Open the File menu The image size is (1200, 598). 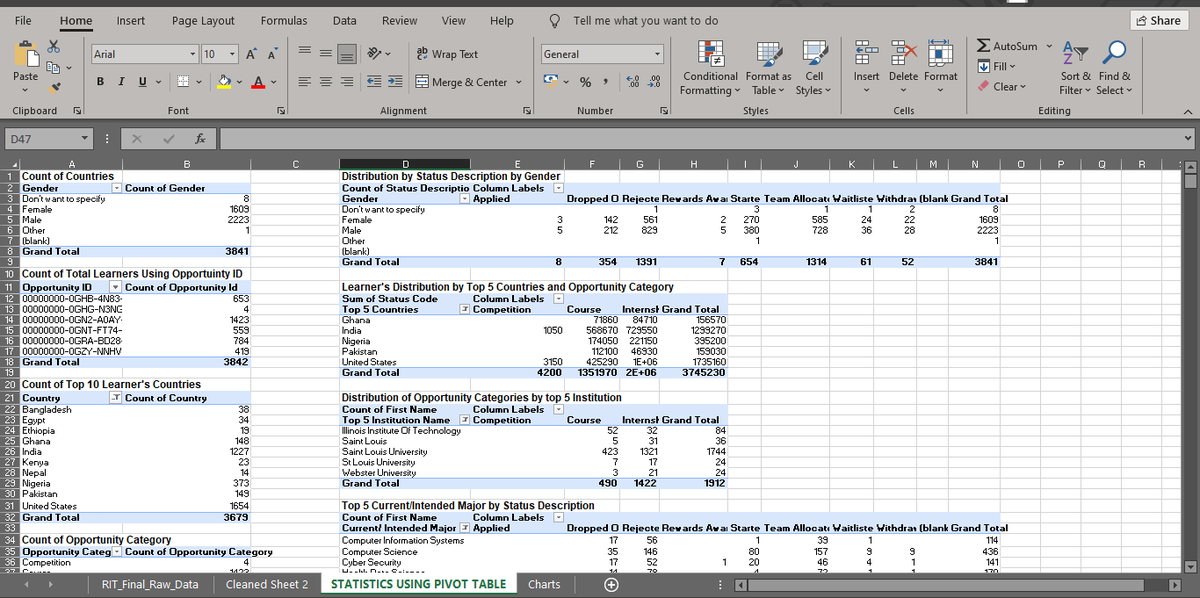[x=23, y=20]
